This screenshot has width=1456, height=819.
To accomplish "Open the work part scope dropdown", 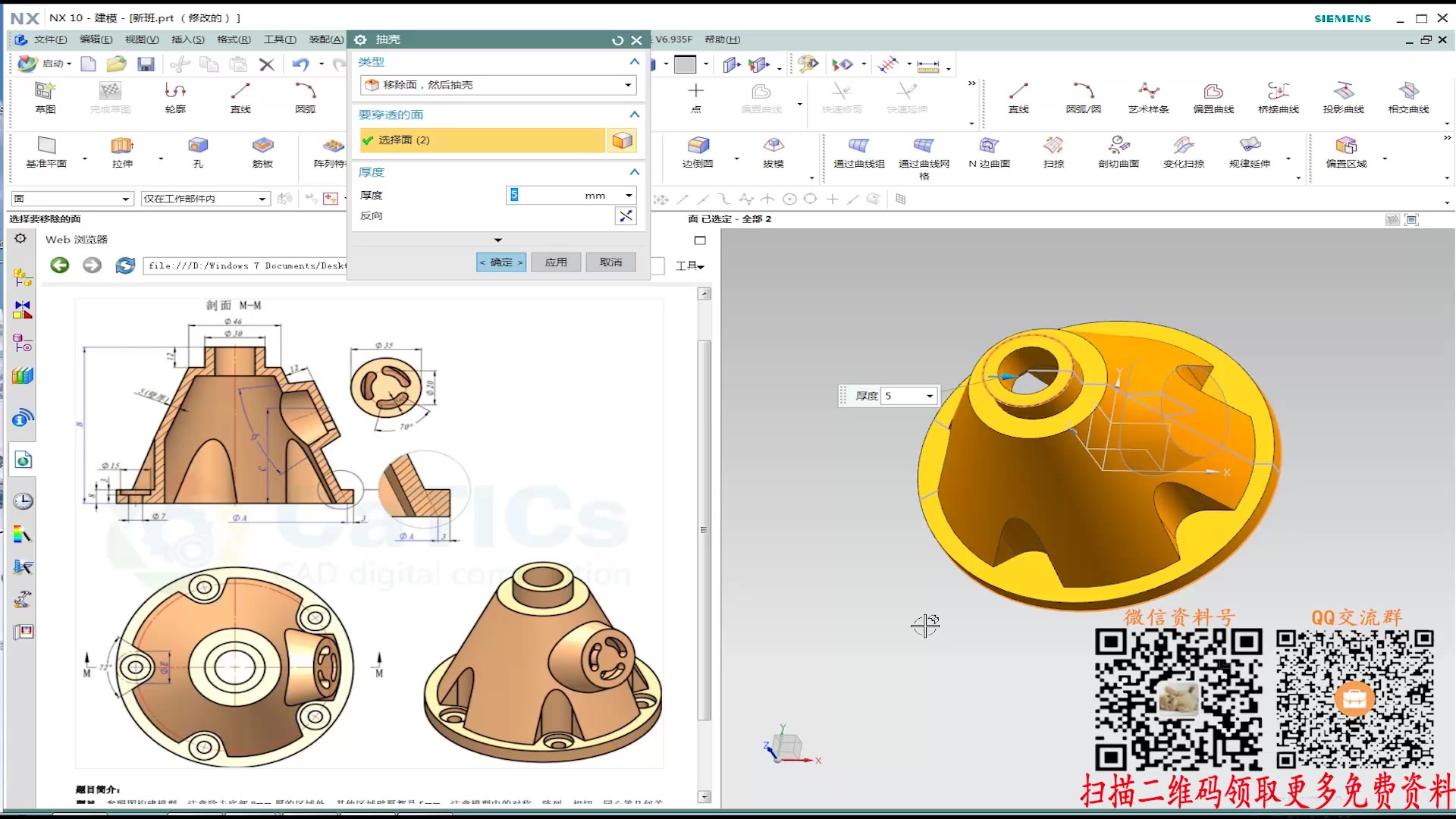I will pyautogui.click(x=262, y=199).
